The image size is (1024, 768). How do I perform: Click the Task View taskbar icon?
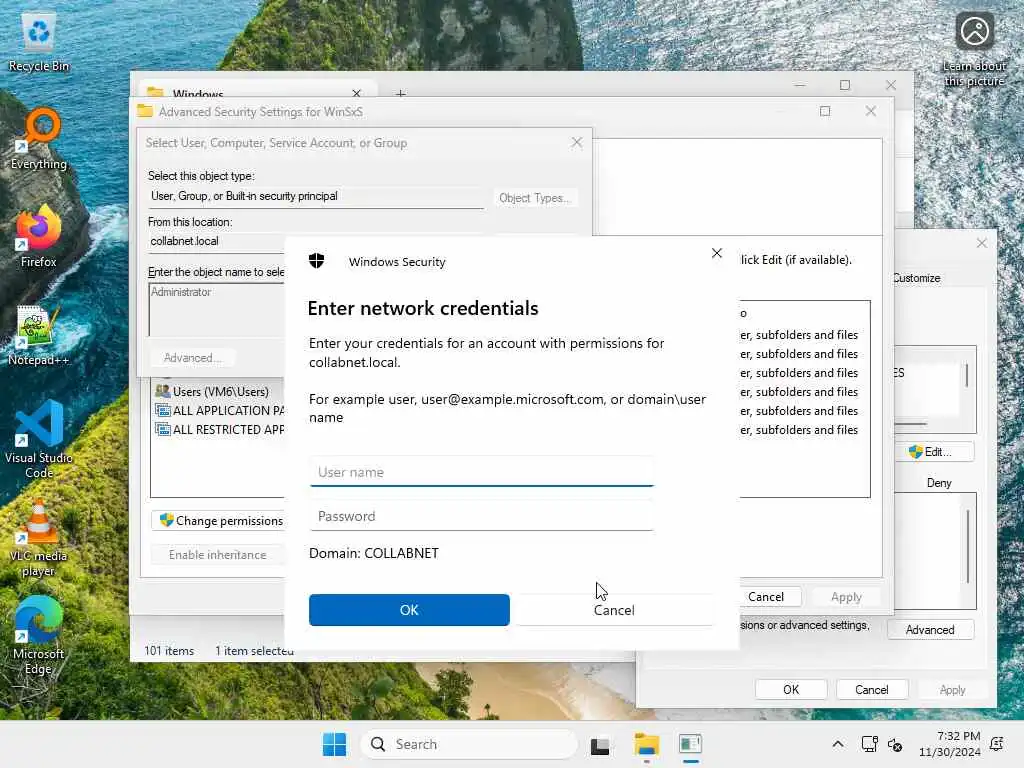[600, 744]
